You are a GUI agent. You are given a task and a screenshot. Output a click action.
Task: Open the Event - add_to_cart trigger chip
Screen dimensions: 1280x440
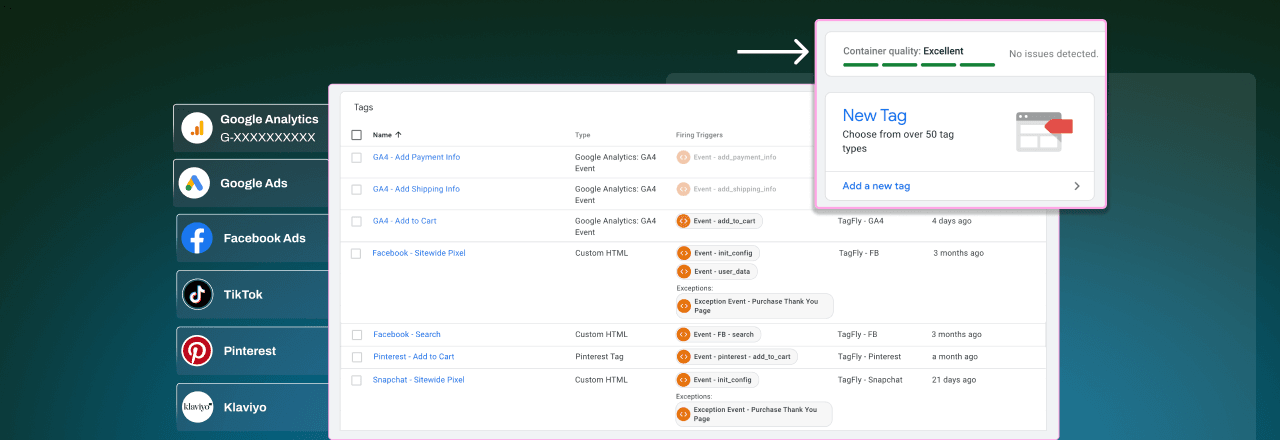coord(720,221)
